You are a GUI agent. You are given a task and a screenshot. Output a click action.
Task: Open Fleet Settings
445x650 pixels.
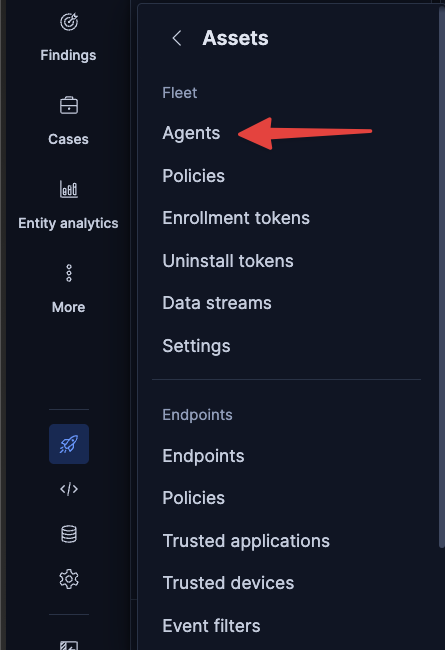(196, 346)
